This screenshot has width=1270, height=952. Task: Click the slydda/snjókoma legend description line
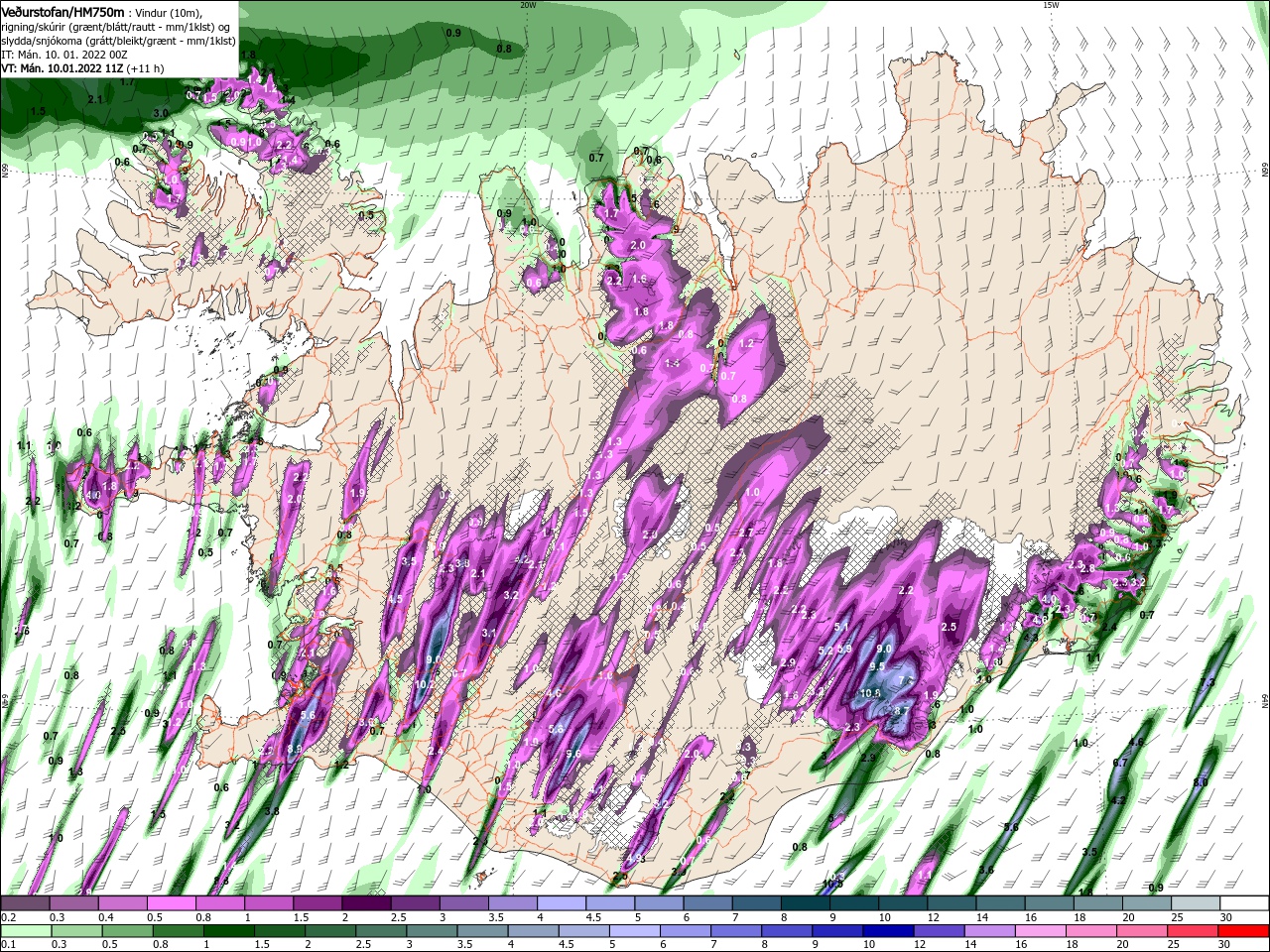click(x=118, y=41)
